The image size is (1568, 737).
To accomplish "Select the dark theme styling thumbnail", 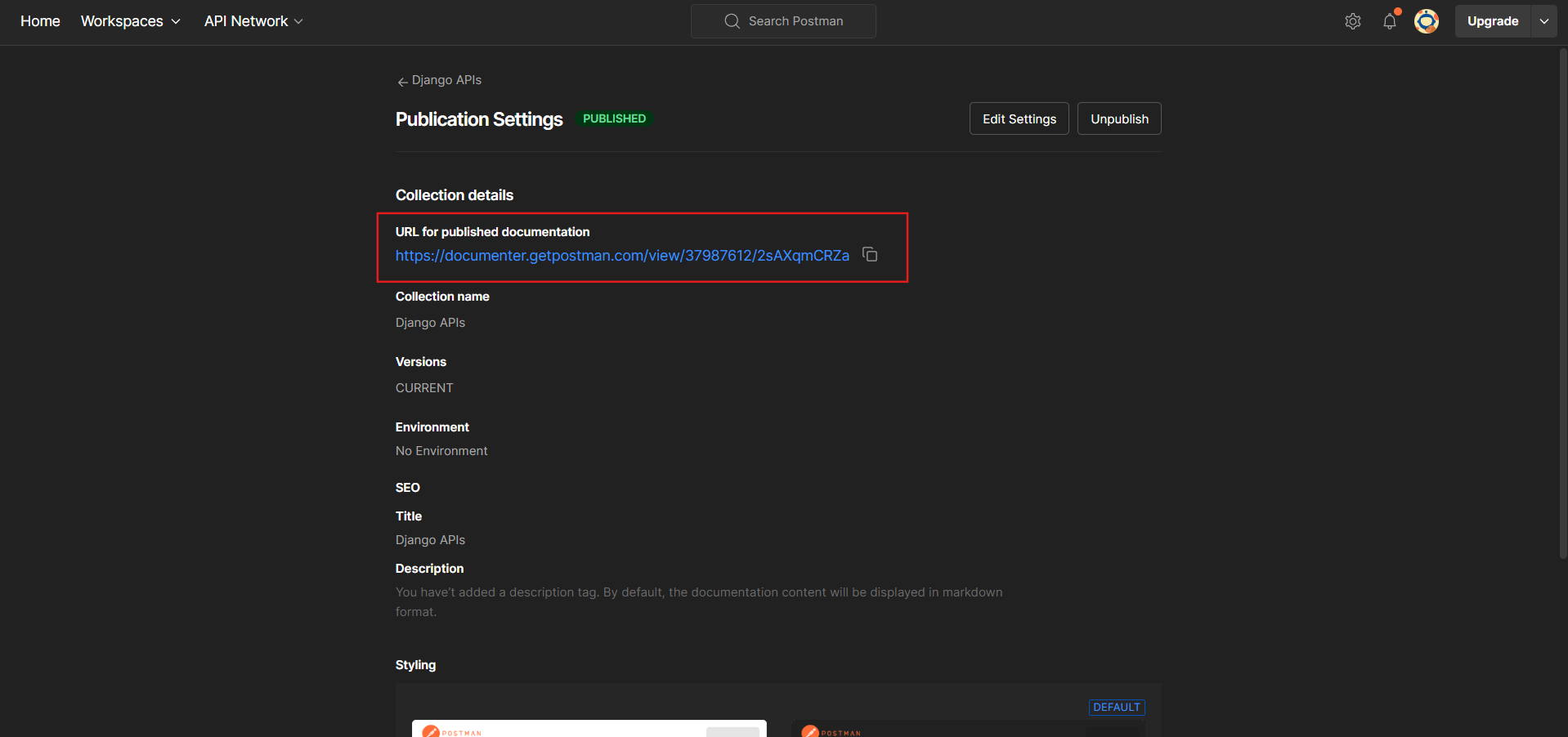I will pos(968,728).
